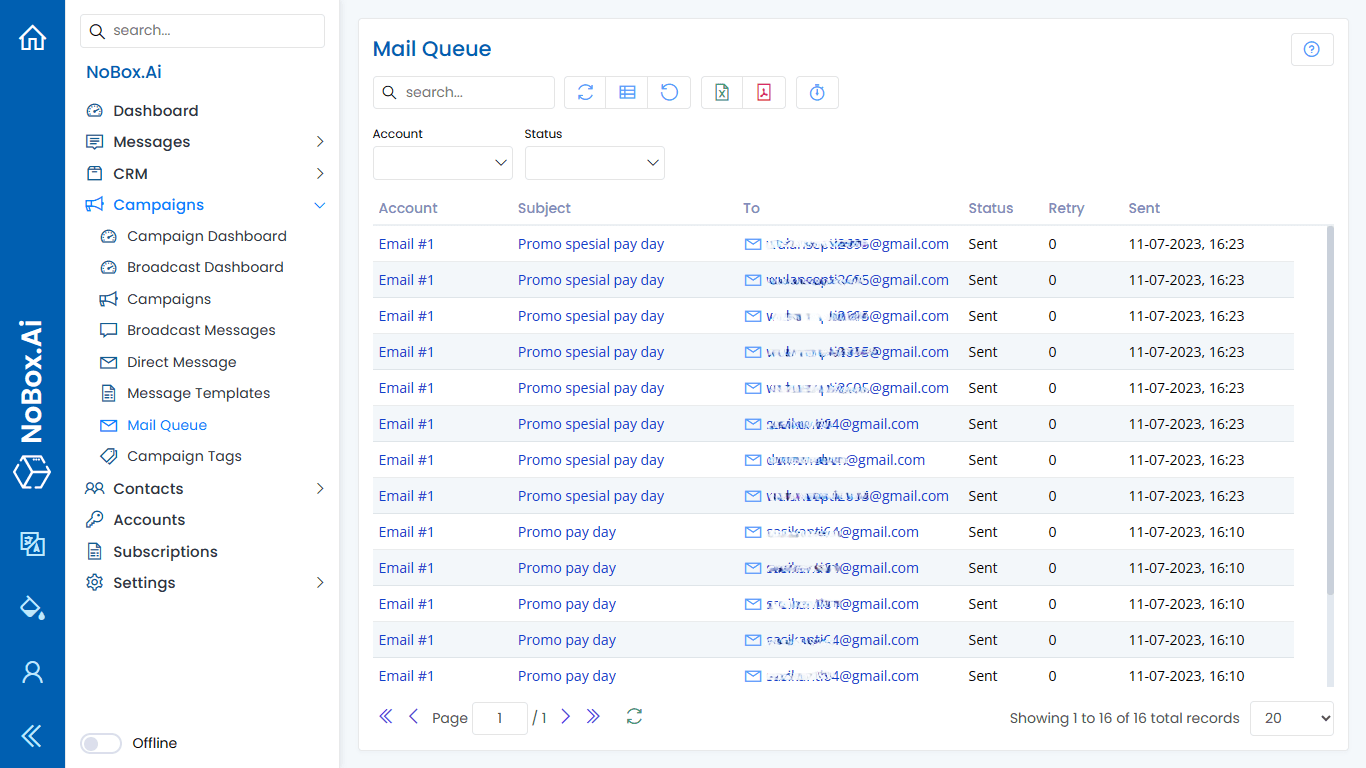Viewport: 1366px width, 768px height.
Task: Toggle the Offline switch
Action: click(x=100, y=743)
